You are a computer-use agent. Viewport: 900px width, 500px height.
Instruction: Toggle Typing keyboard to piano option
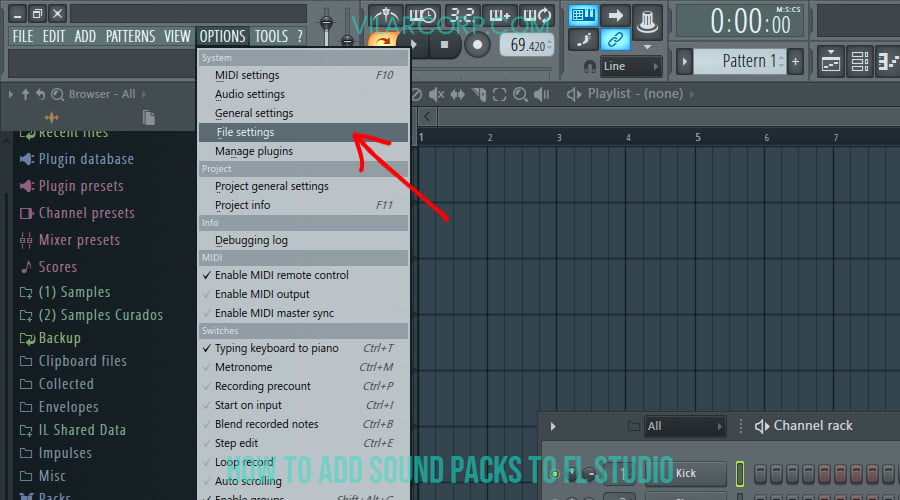coord(276,348)
